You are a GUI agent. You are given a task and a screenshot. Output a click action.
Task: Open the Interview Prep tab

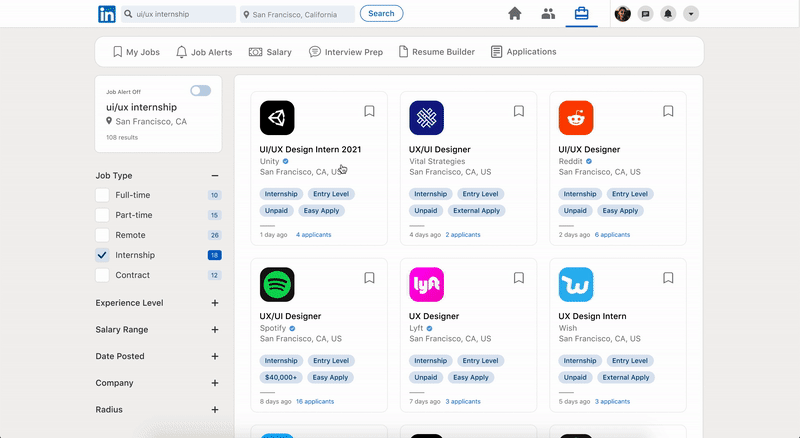pyautogui.click(x=346, y=52)
